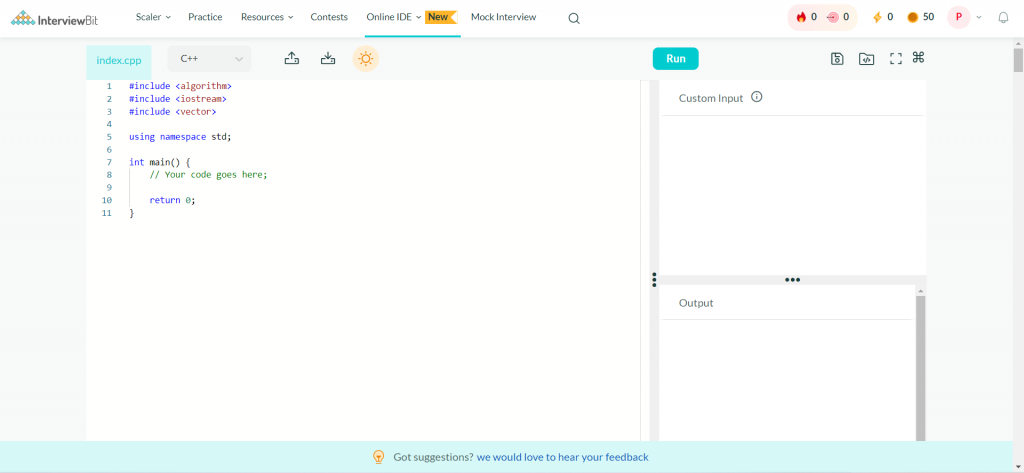This screenshot has width=1024, height=473.
Task: Click the upload code icon
Action: (x=292, y=59)
